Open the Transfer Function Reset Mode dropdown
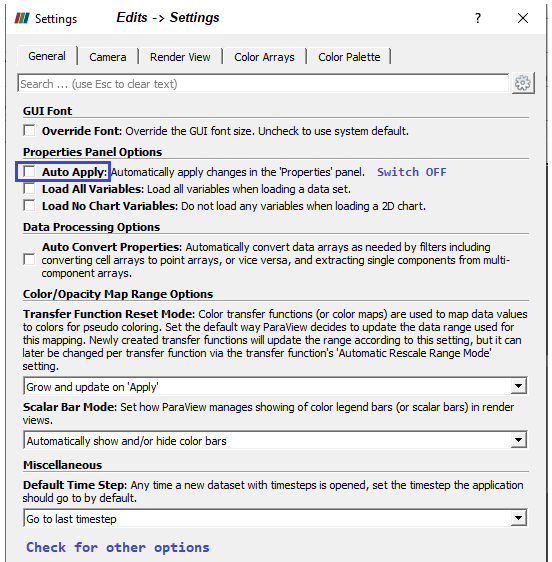Viewport: 552px width, 562px height. [275, 386]
